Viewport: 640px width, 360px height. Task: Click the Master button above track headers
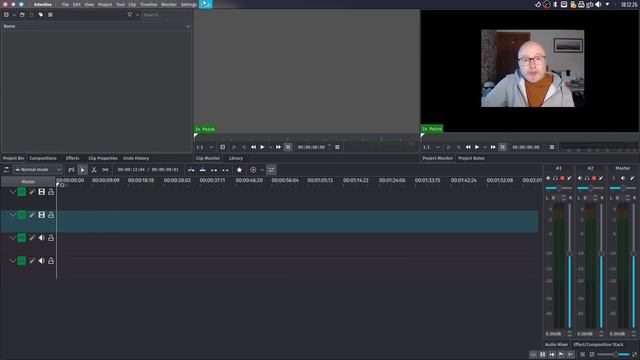[28, 182]
